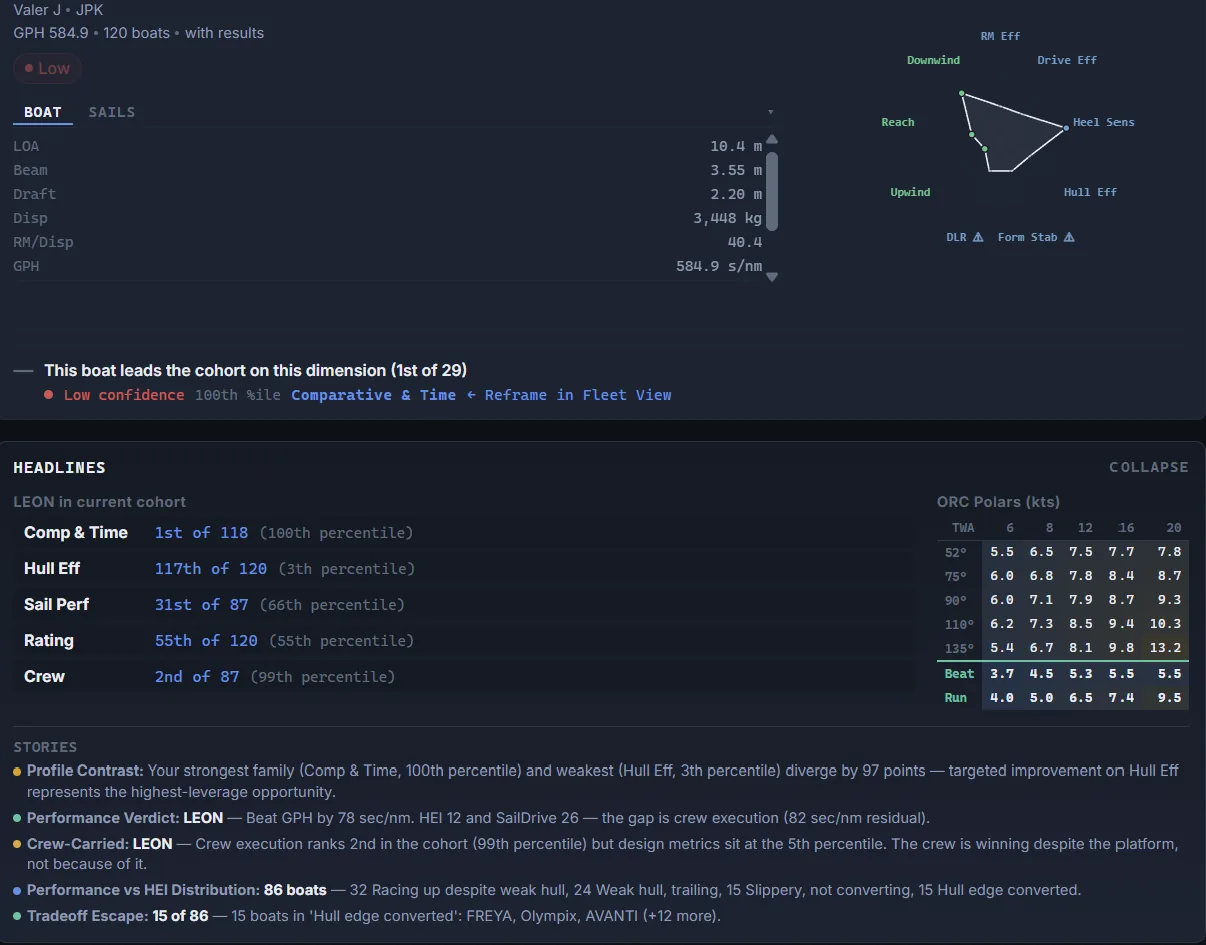
Task: Click the Disp 3,448 kg value
Action: click(728, 218)
